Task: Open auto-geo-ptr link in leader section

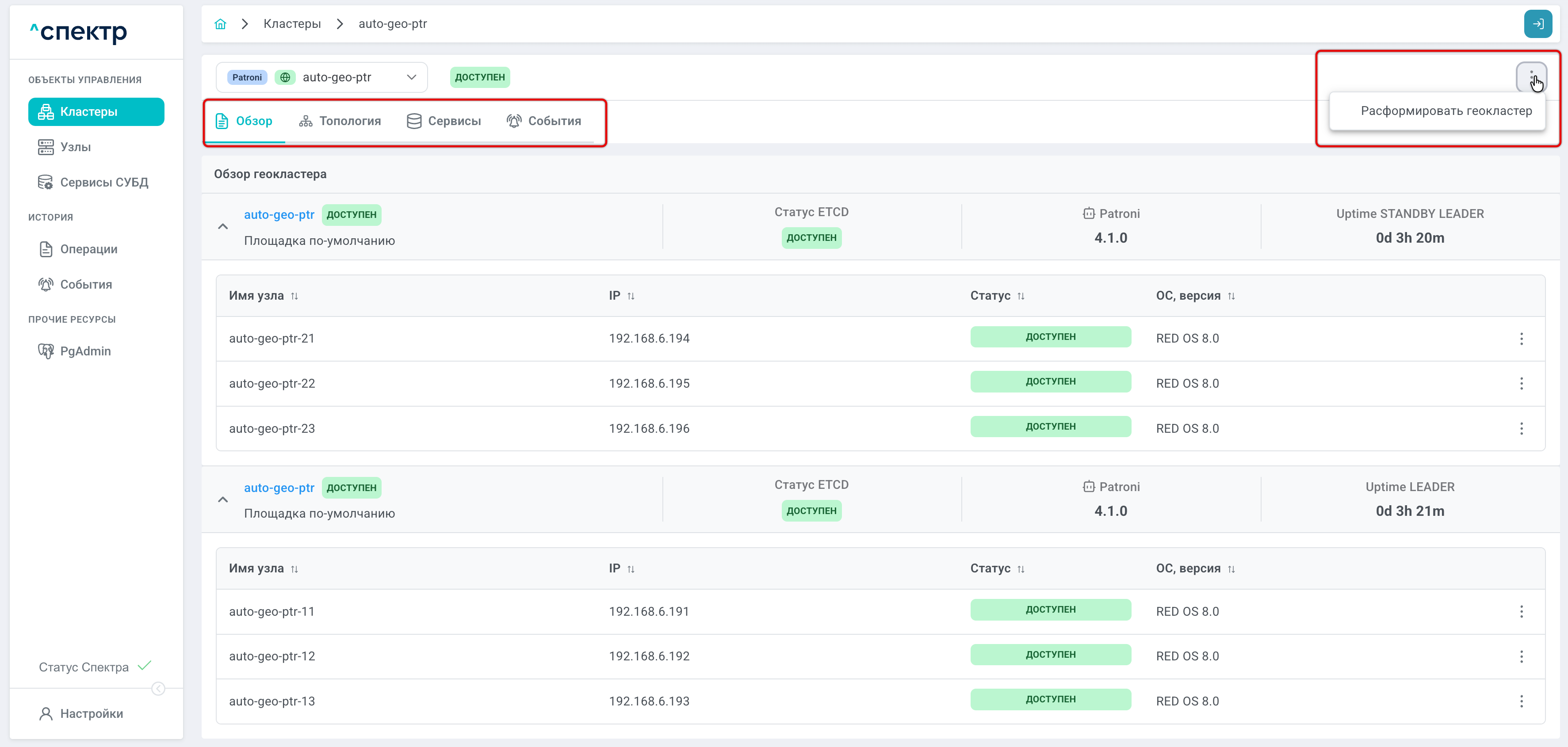Action: tap(279, 488)
